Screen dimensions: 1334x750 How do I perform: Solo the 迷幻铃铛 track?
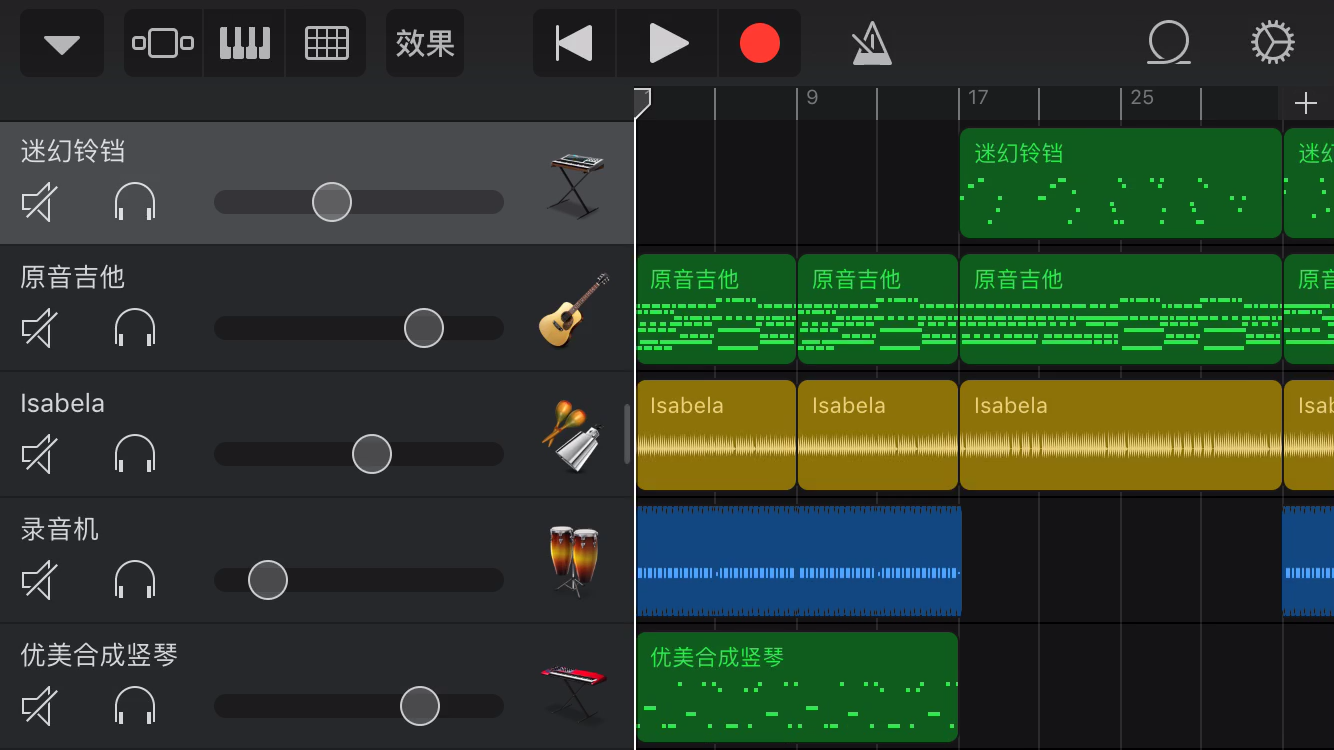pos(135,203)
